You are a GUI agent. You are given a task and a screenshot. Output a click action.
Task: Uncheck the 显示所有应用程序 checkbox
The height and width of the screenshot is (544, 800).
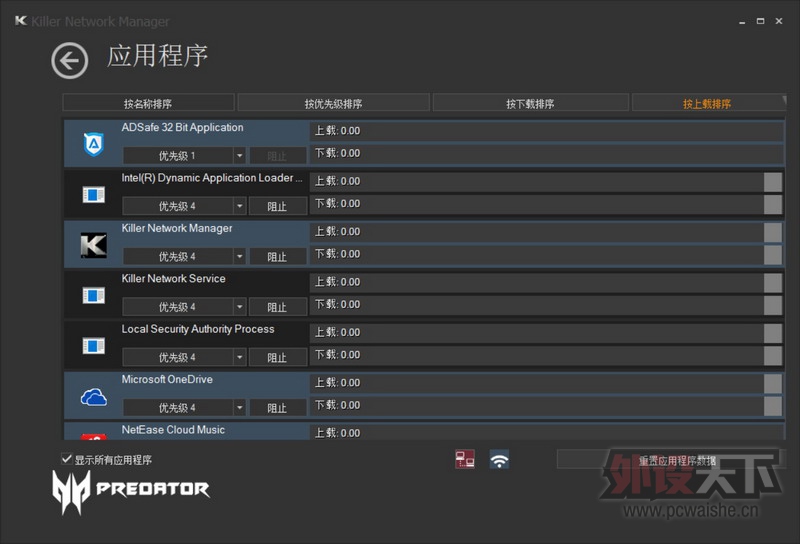(66, 458)
